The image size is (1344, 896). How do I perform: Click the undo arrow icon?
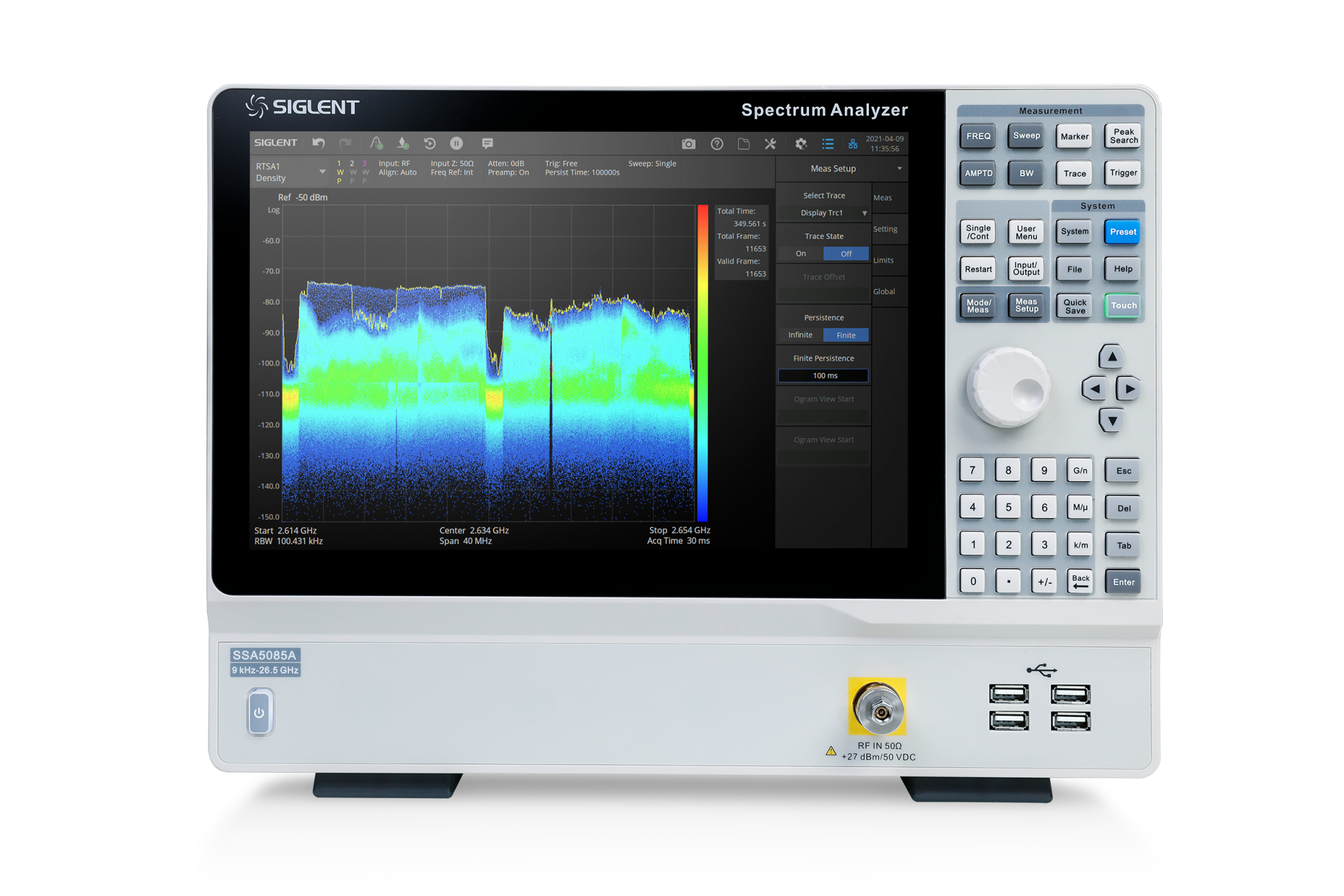click(319, 143)
